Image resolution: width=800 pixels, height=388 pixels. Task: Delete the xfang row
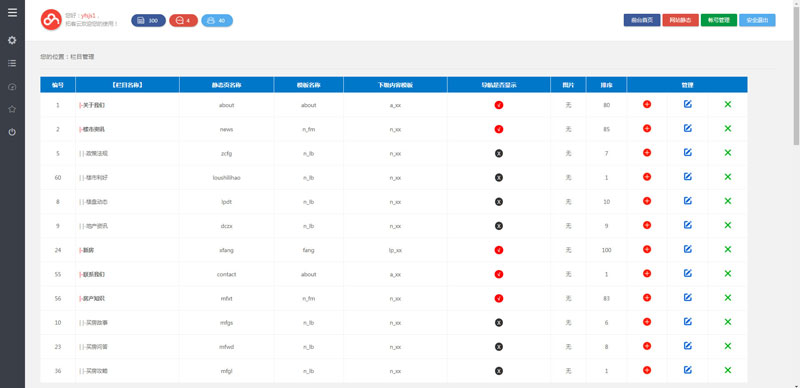click(728, 249)
